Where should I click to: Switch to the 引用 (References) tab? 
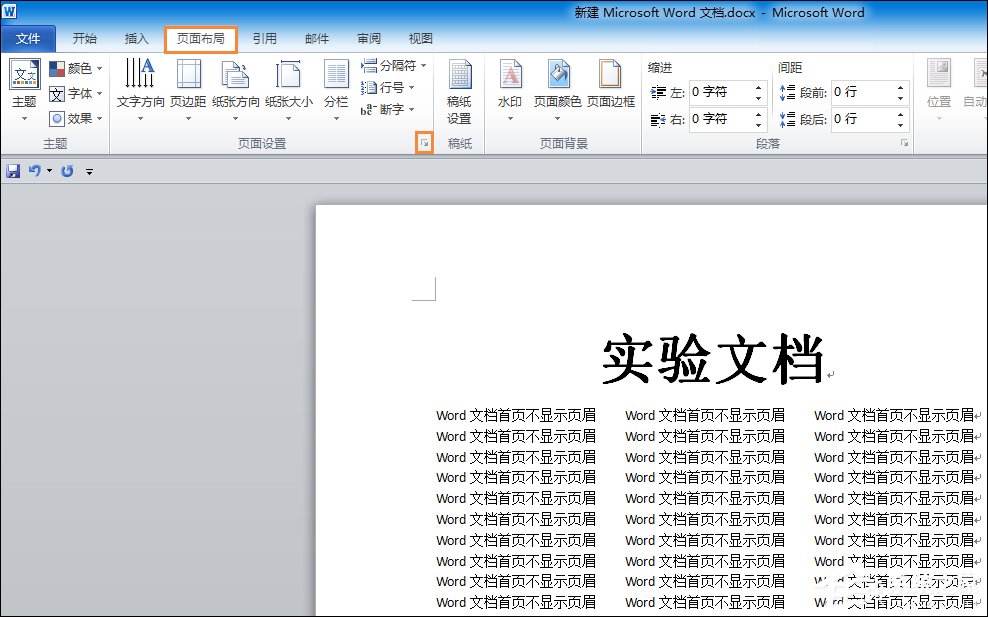(x=265, y=38)
